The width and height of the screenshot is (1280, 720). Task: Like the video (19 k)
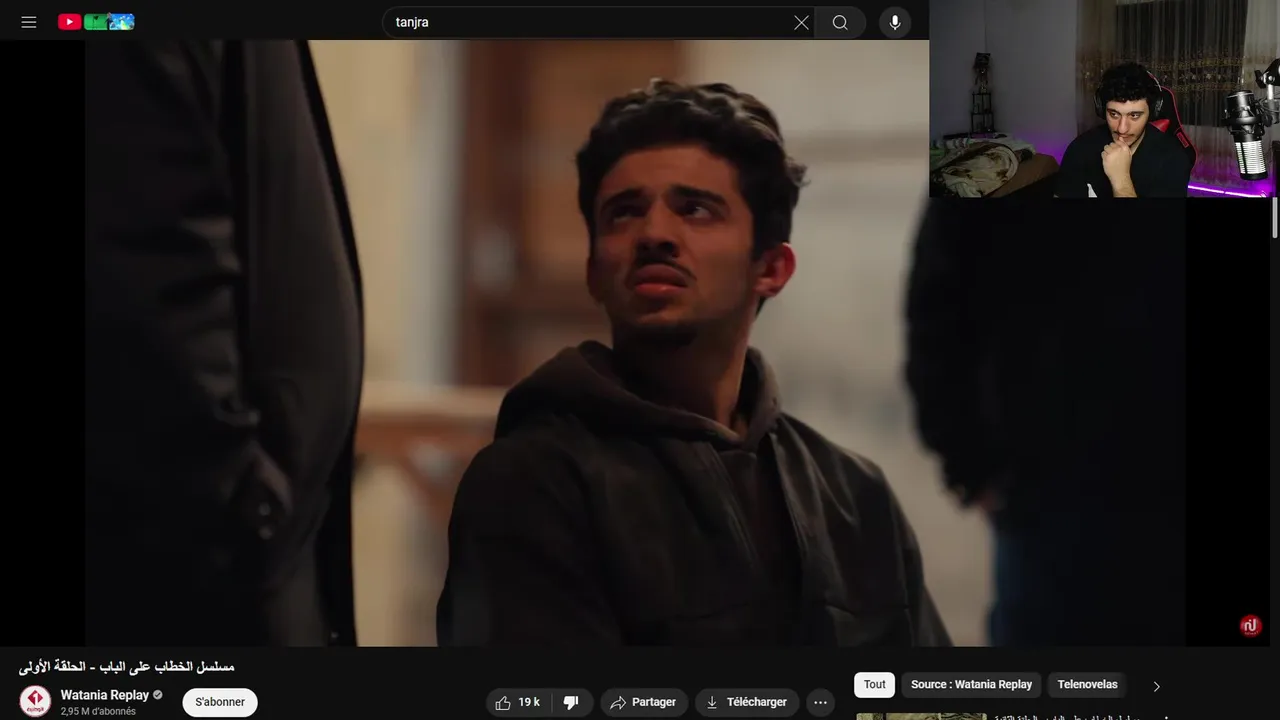[x=518, y=702]
